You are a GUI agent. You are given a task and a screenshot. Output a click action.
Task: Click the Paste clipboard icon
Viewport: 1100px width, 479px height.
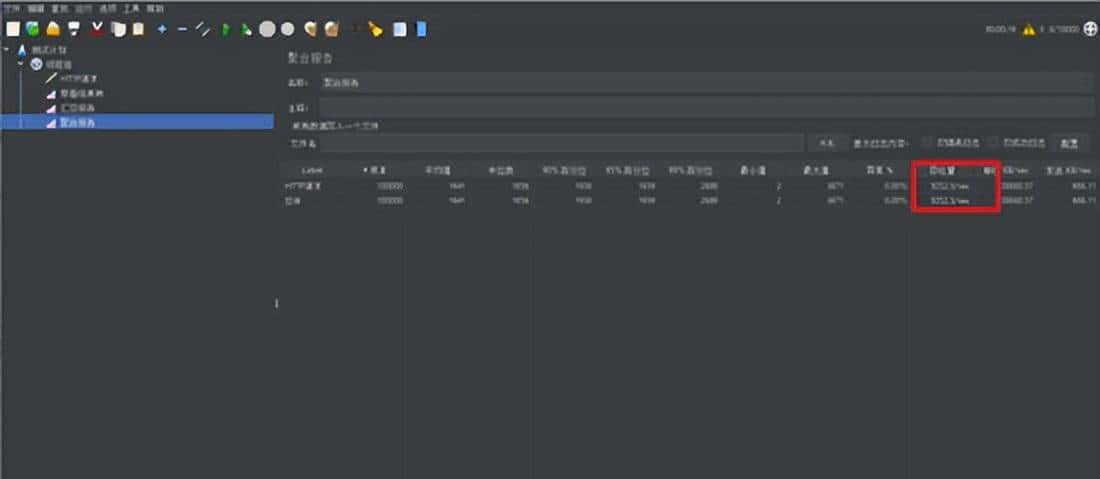click(x=138, y=29)
